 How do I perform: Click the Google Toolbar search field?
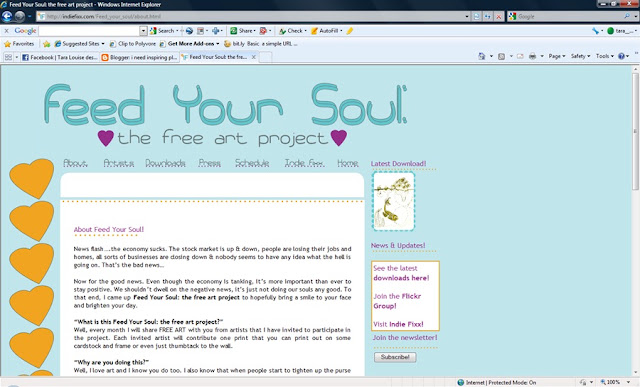click(89, 31)
